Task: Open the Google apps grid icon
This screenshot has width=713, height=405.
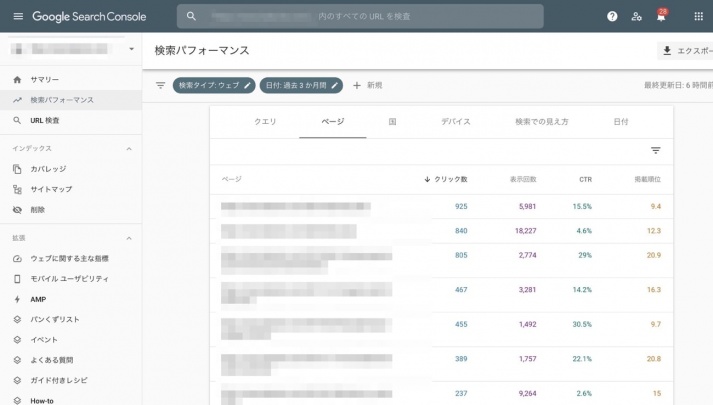Action: tap(698, 16)
